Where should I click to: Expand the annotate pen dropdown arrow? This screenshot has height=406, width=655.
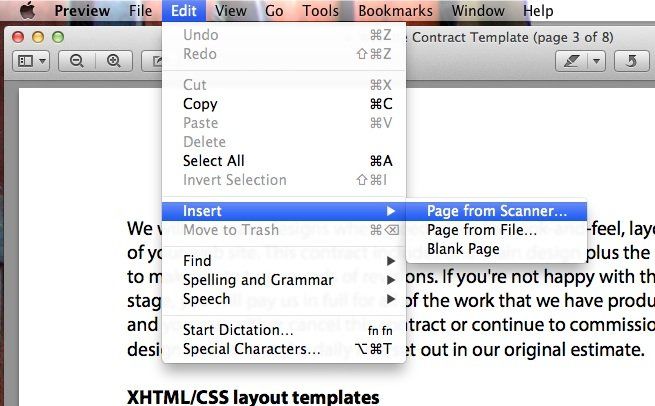[597, 61]
